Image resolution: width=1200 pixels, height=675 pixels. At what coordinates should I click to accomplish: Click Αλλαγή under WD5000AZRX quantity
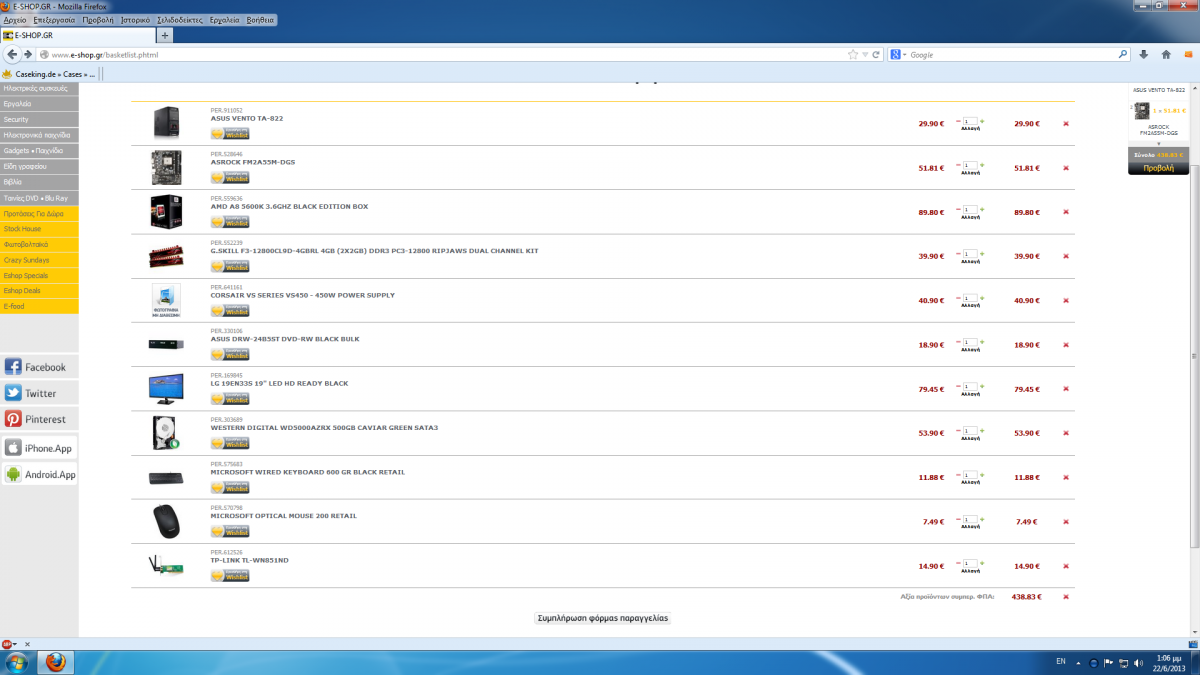[970, 438]
